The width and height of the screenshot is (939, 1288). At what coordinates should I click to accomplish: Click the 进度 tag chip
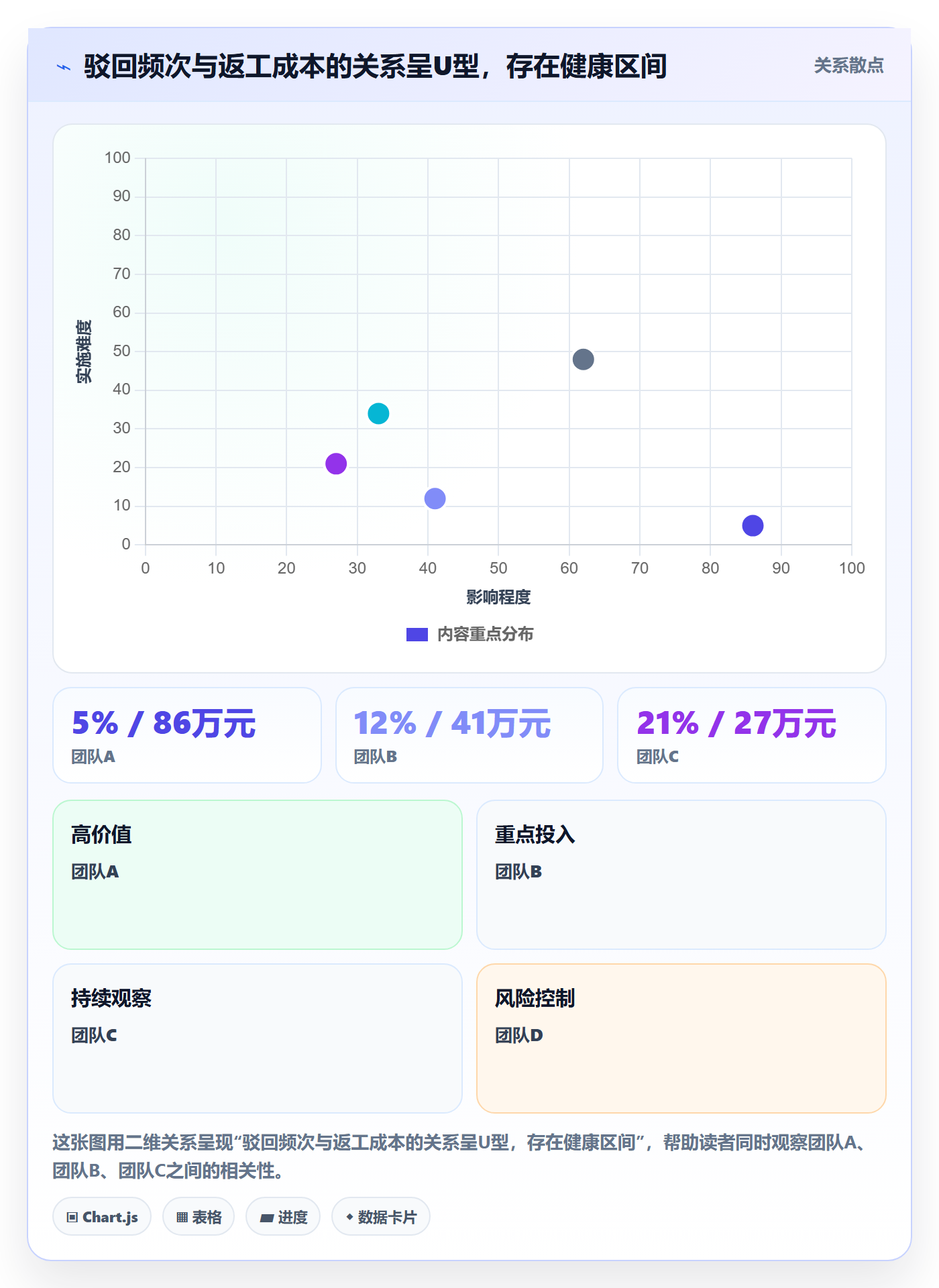click(283, 1217)
